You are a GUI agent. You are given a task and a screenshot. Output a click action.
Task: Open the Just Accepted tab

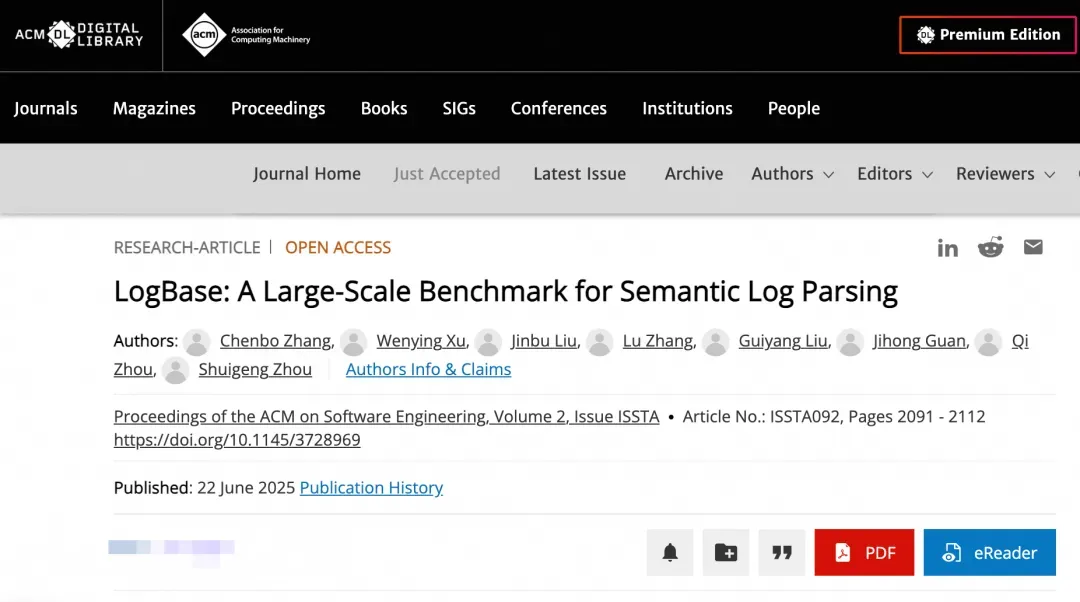click(x=447, y=174)
